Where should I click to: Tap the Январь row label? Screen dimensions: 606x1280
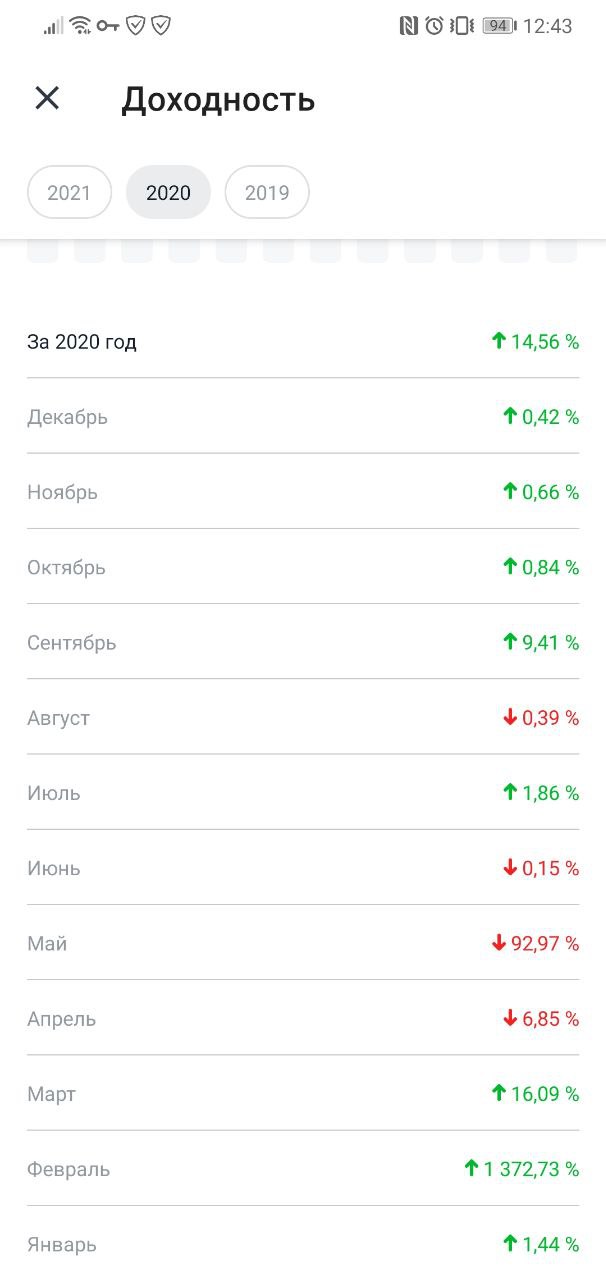click(62, 1245)
